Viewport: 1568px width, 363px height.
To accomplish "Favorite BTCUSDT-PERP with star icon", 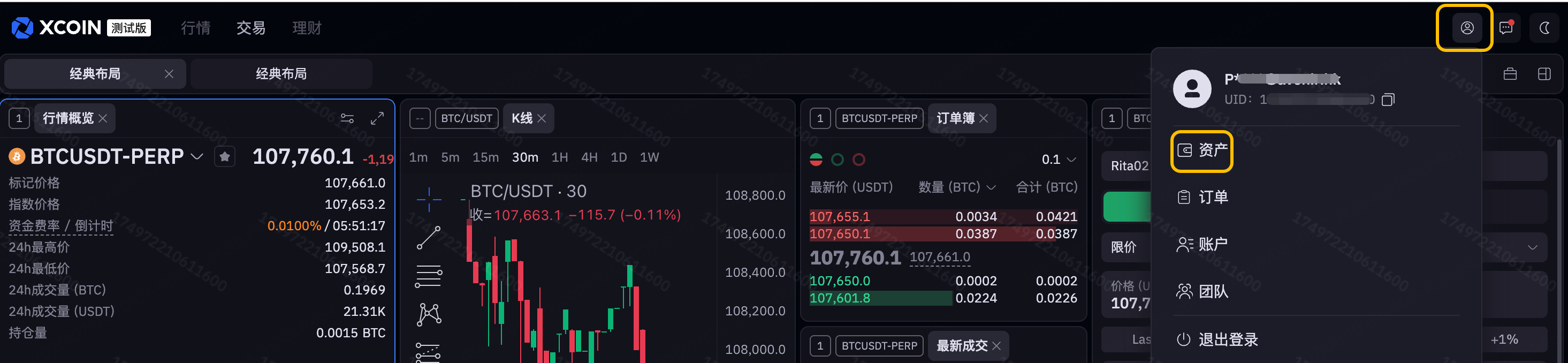I will (225, 157).
